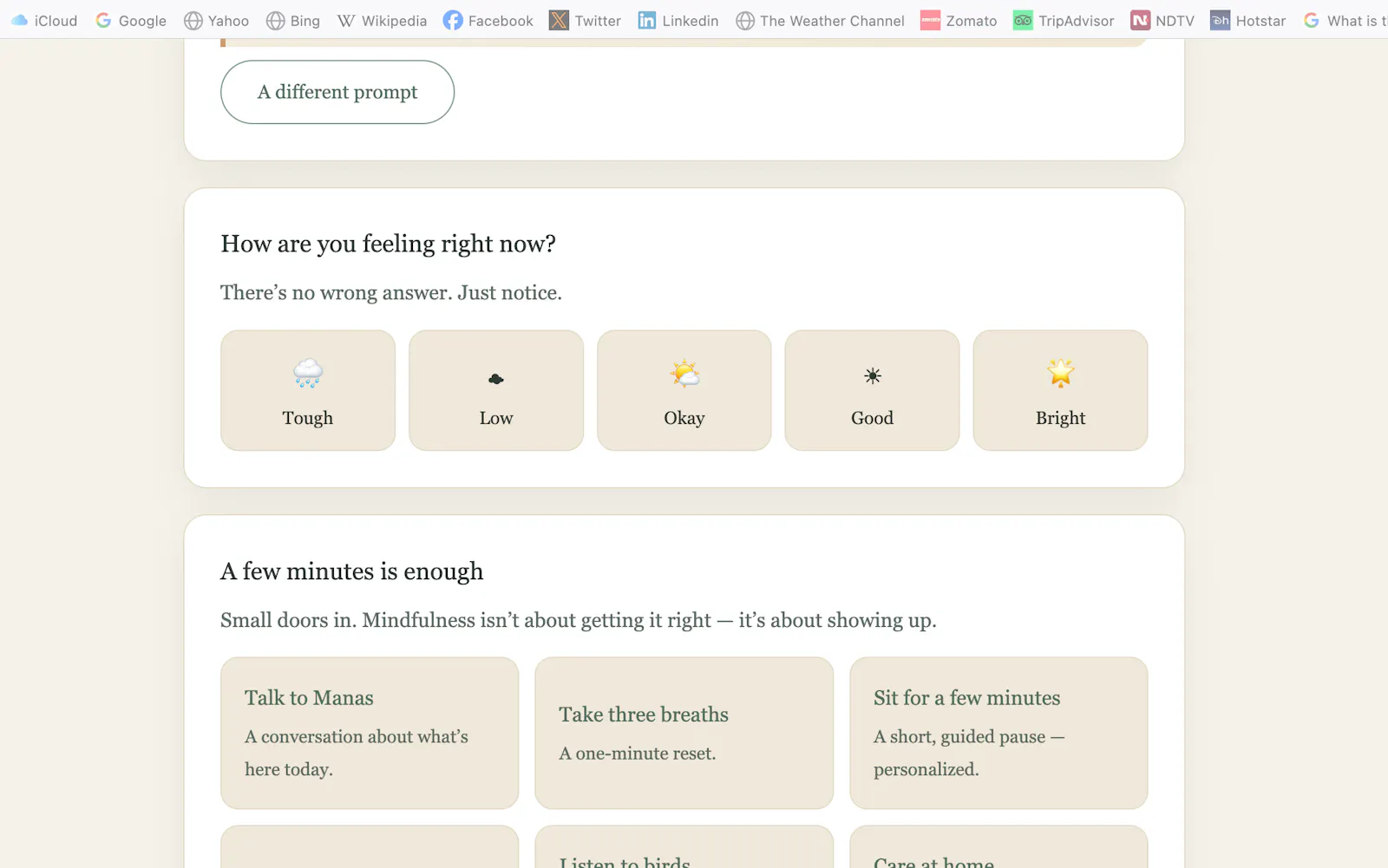Image resolution: width=1388 pixels, height=868 pixels.
Task: Click 'A conversation about what's here today.' text
Action: pos(357,753)
